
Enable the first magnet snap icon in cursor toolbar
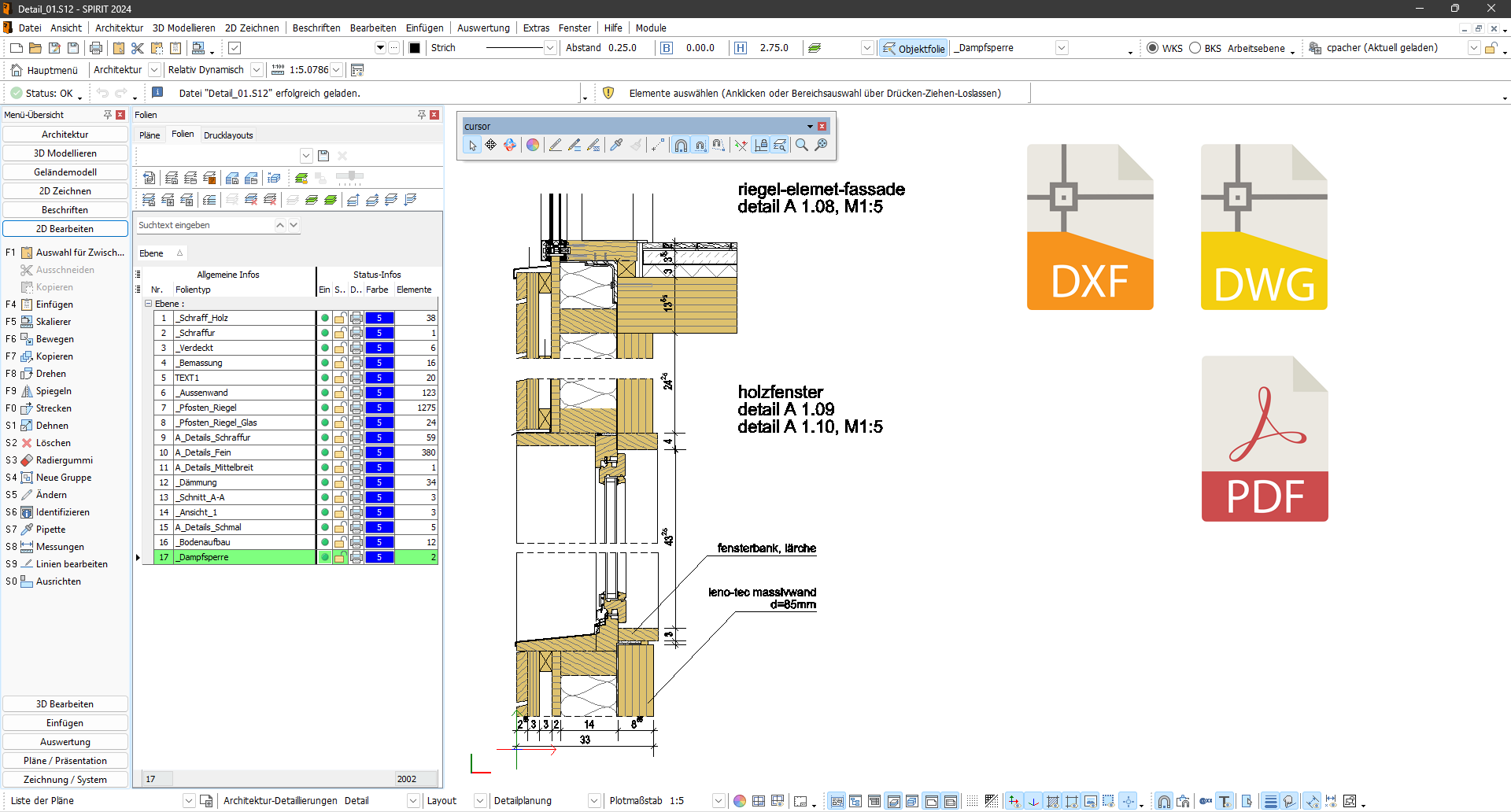click(x=681, y=145)
